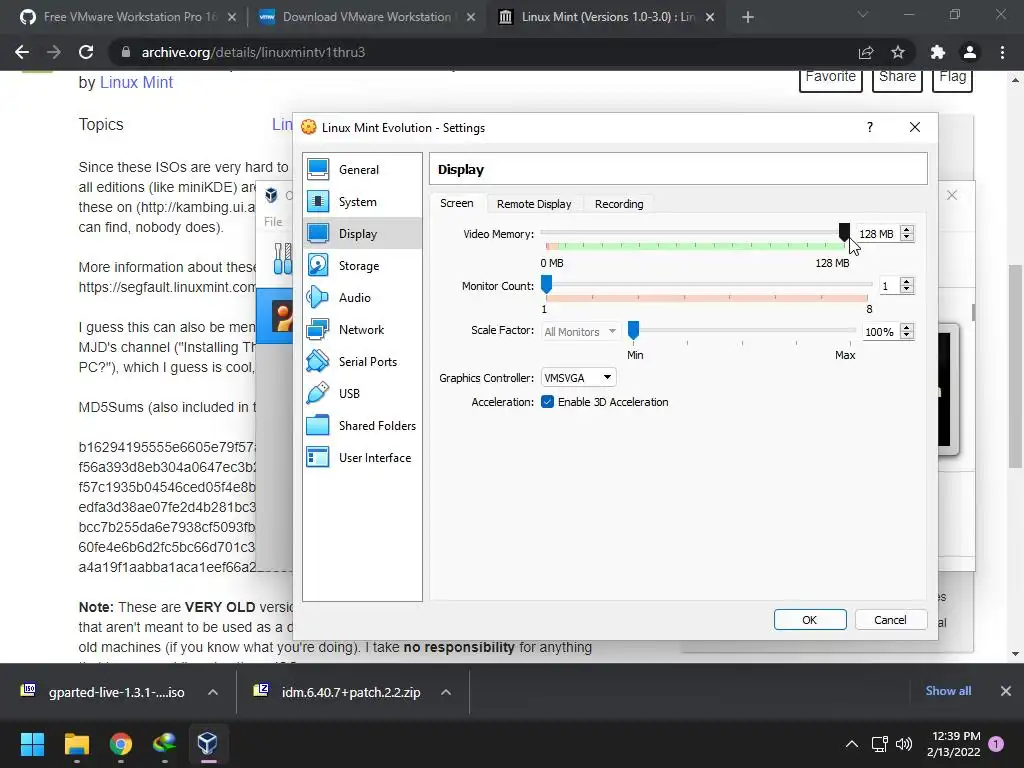This screenshot has height=768, width=1024.
Task: Select the Display monitor icon
Action: (x=318, y=234)
